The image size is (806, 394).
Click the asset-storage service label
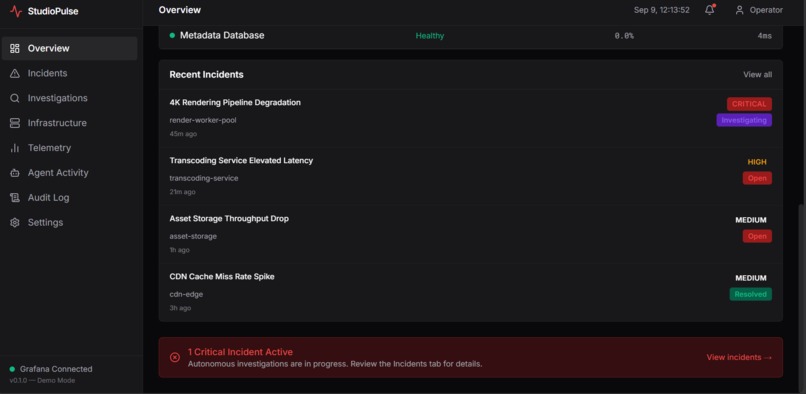point(193,237)
